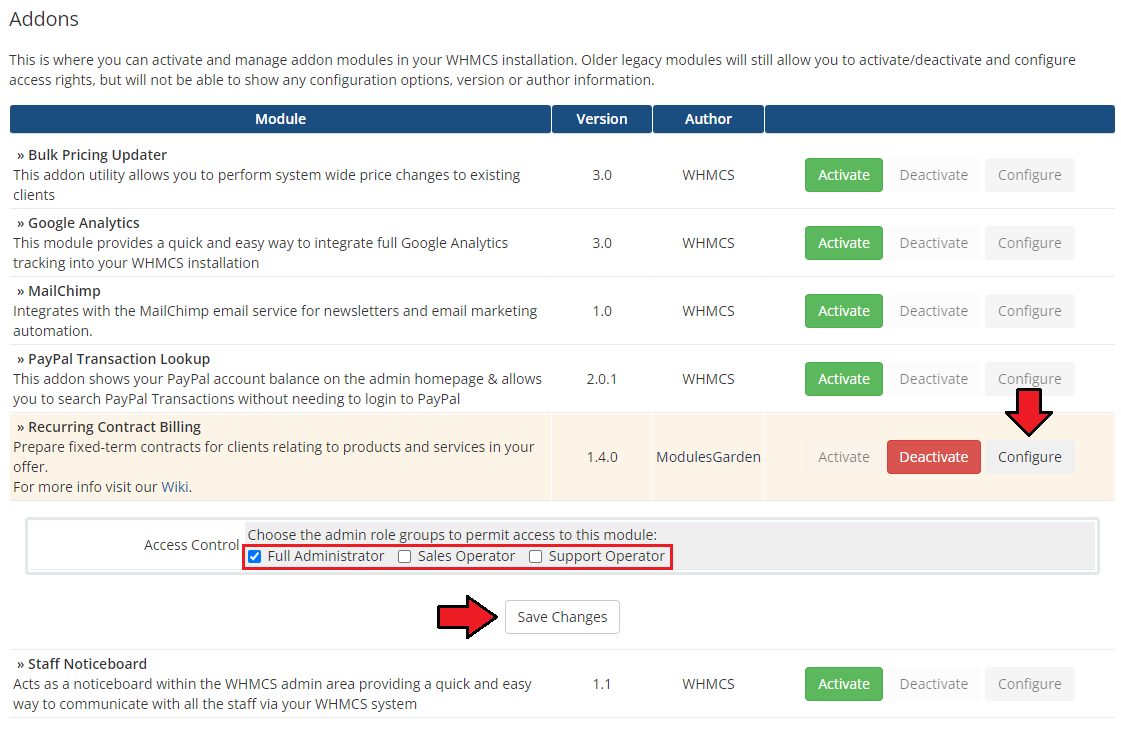Activate the Bulk Pricing Updater addon
This screenshot has height=748, width=1121.
click(844, 175)
